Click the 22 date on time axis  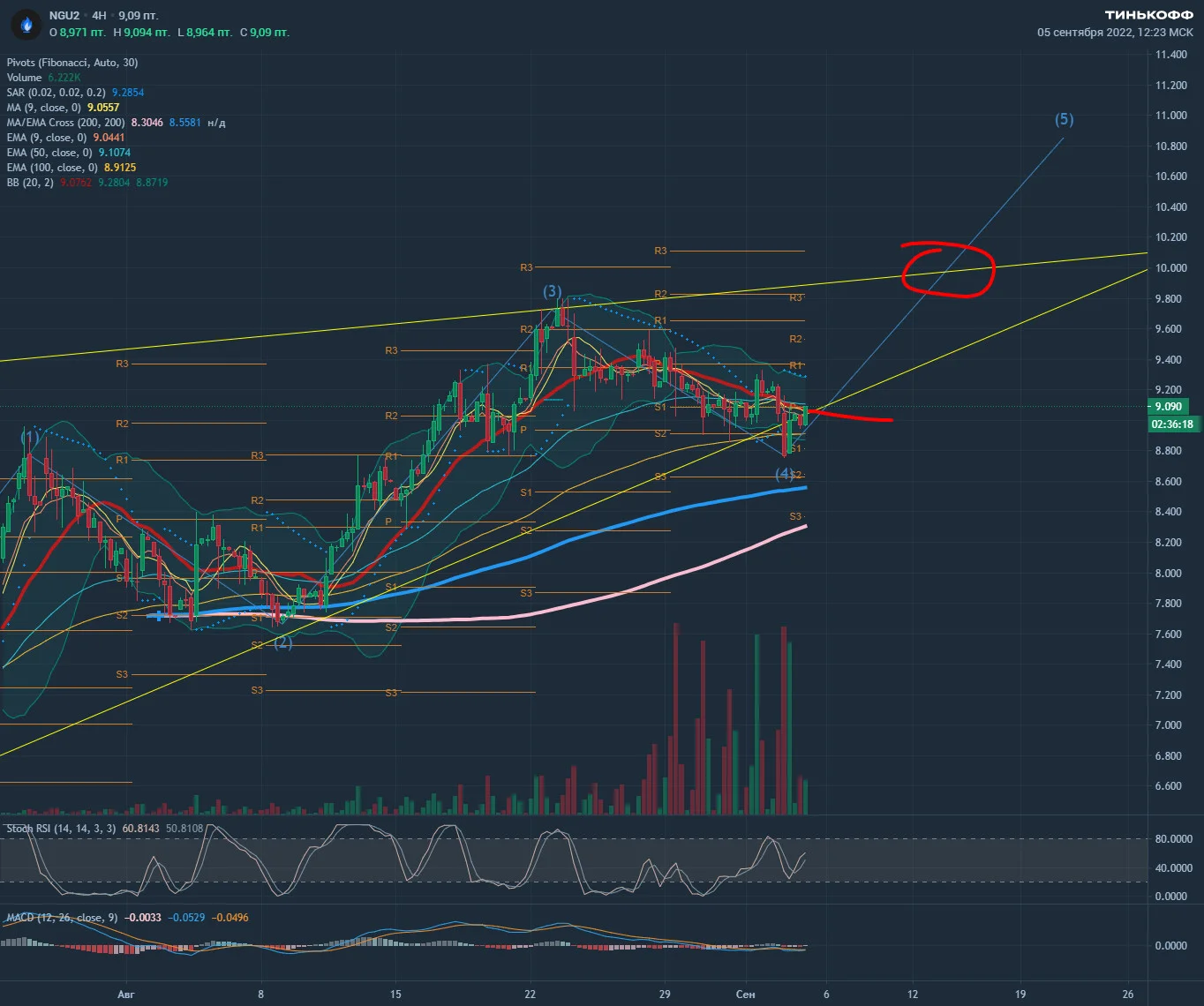(x=531, y=994)
